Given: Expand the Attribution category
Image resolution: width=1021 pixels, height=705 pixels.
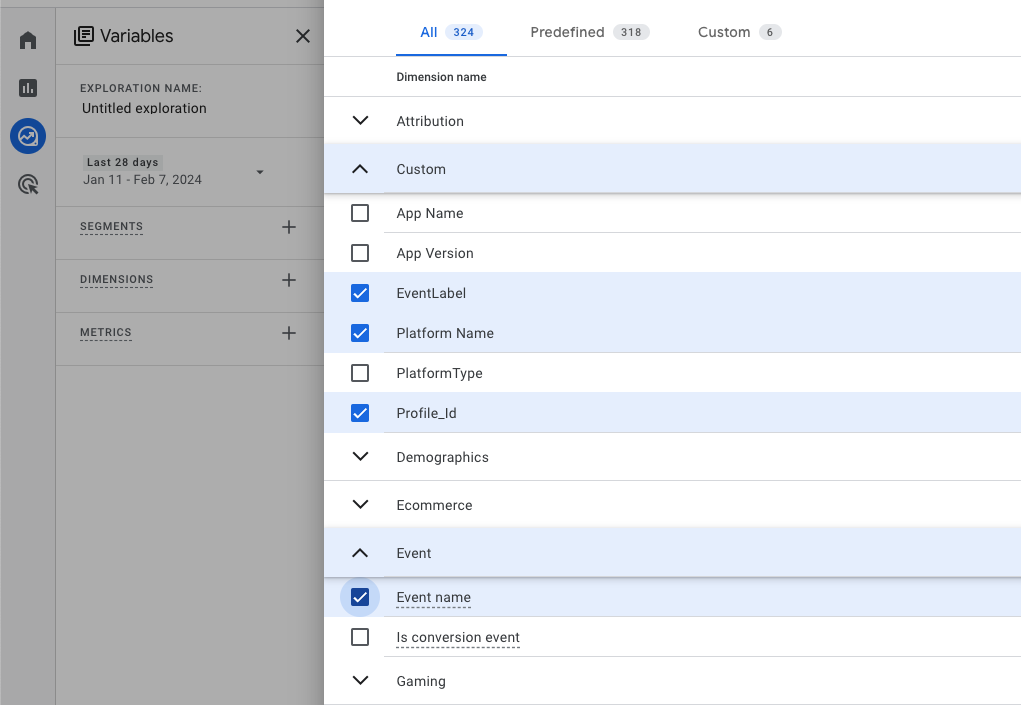Looking at the screenshot, I should [x=360, y=120].
